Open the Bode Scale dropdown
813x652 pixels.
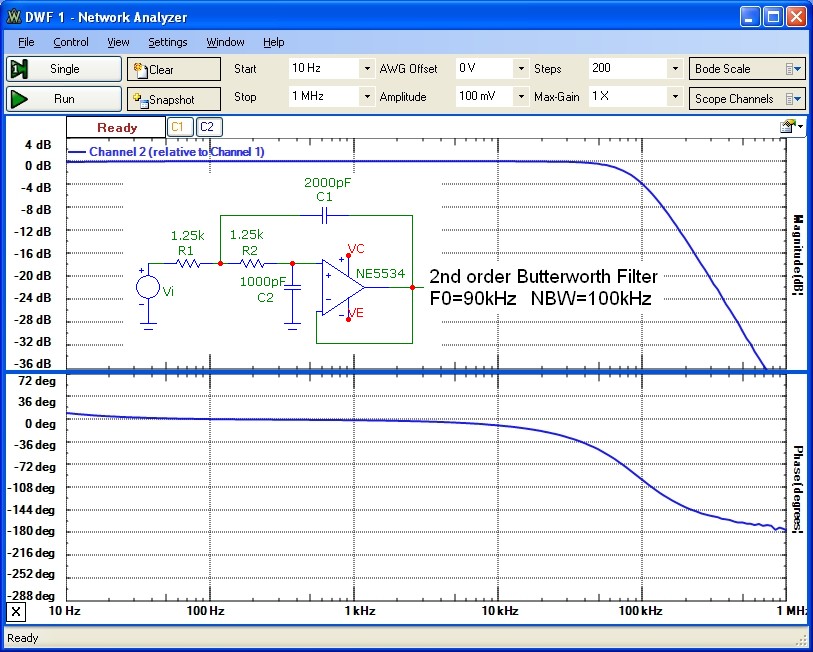point(747,69)
